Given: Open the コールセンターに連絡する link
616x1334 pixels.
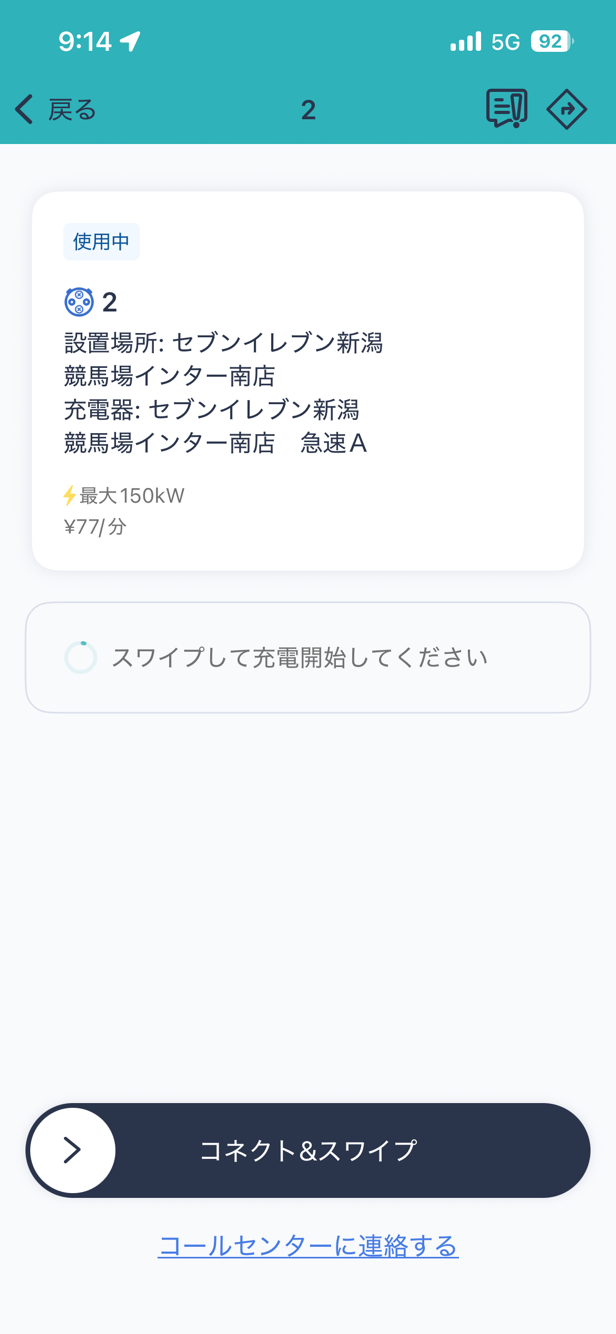Looking at the screenshot, I should (308, 1246).
